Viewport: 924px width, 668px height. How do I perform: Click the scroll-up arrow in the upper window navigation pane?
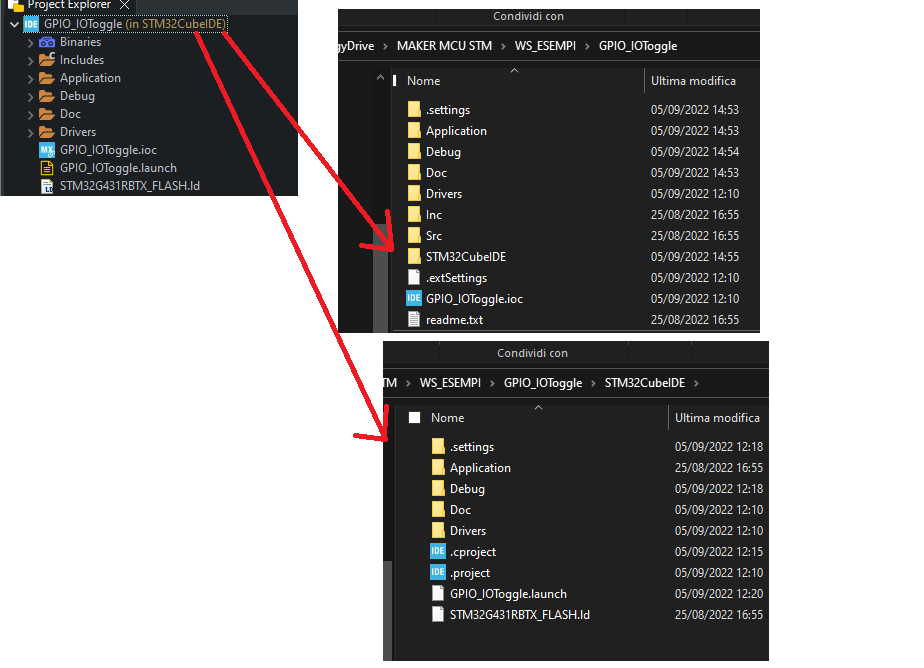click(380, 78)
